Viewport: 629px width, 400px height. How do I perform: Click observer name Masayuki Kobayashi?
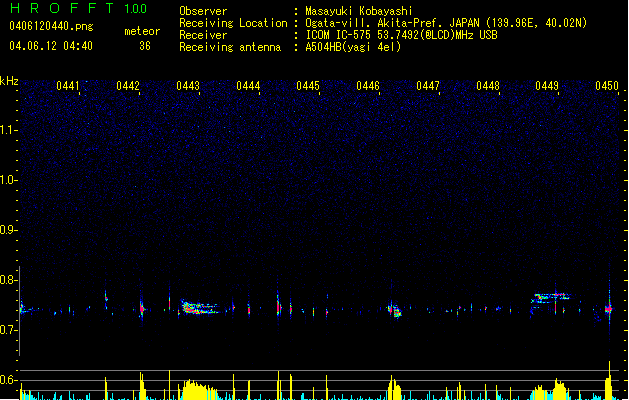[x=359, y=11]
